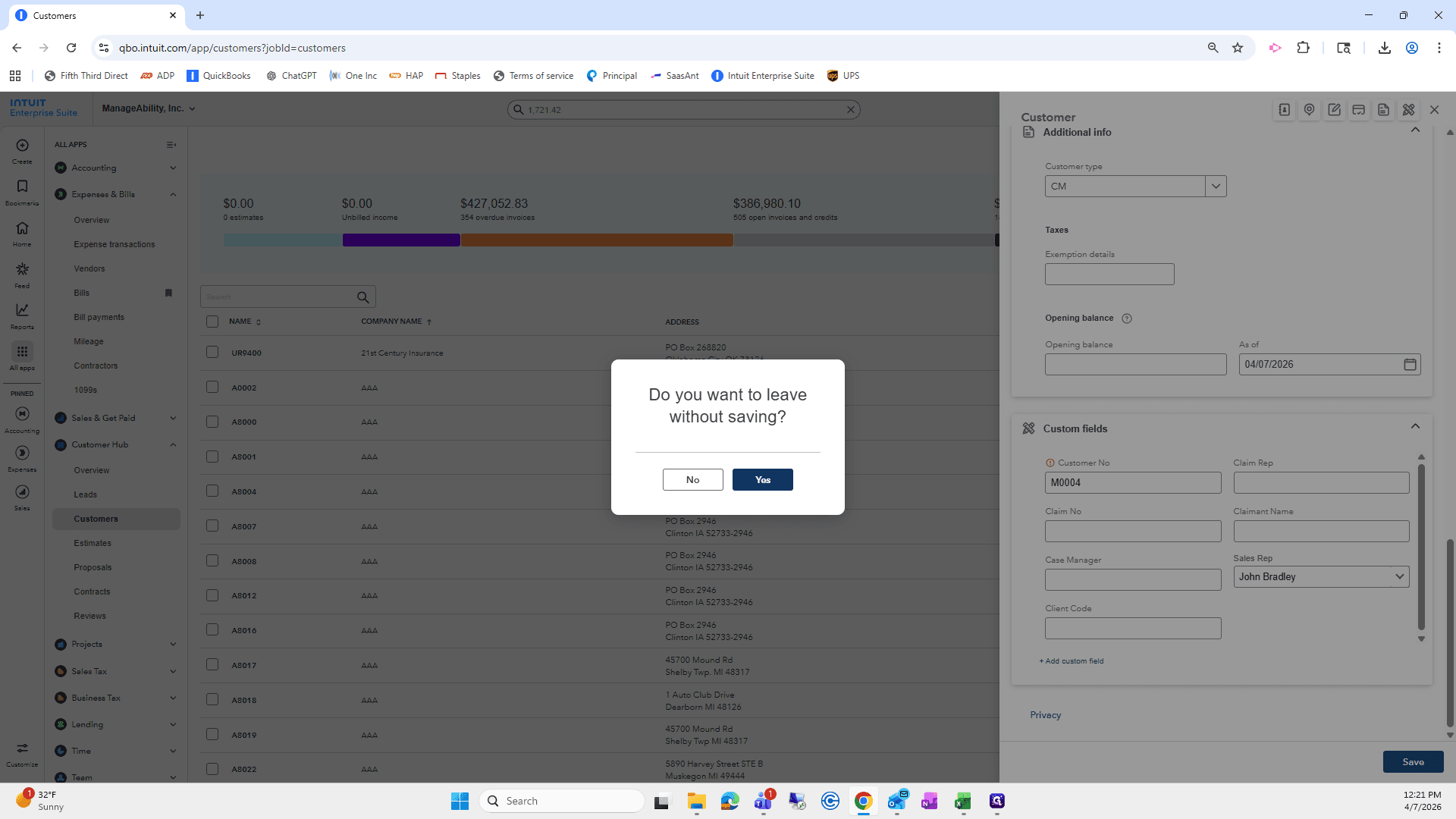Open Leads in Customer Hub menu
The image size is (1456, 819).
coord(85,495)
